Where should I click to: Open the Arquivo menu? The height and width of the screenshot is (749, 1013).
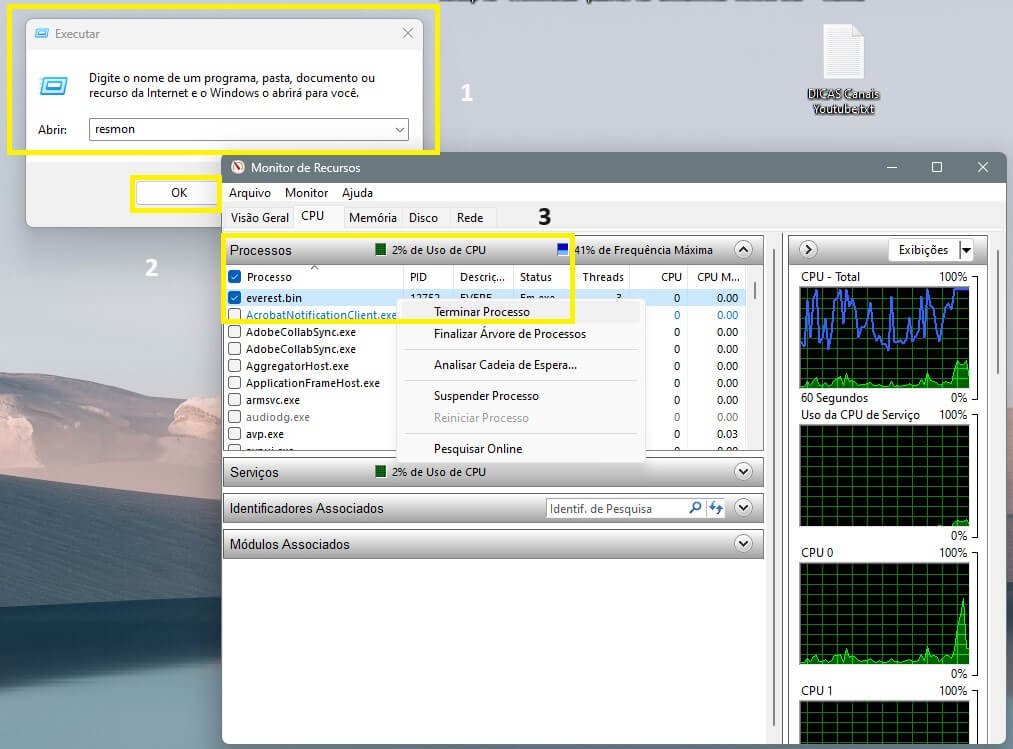coord(250,193)
